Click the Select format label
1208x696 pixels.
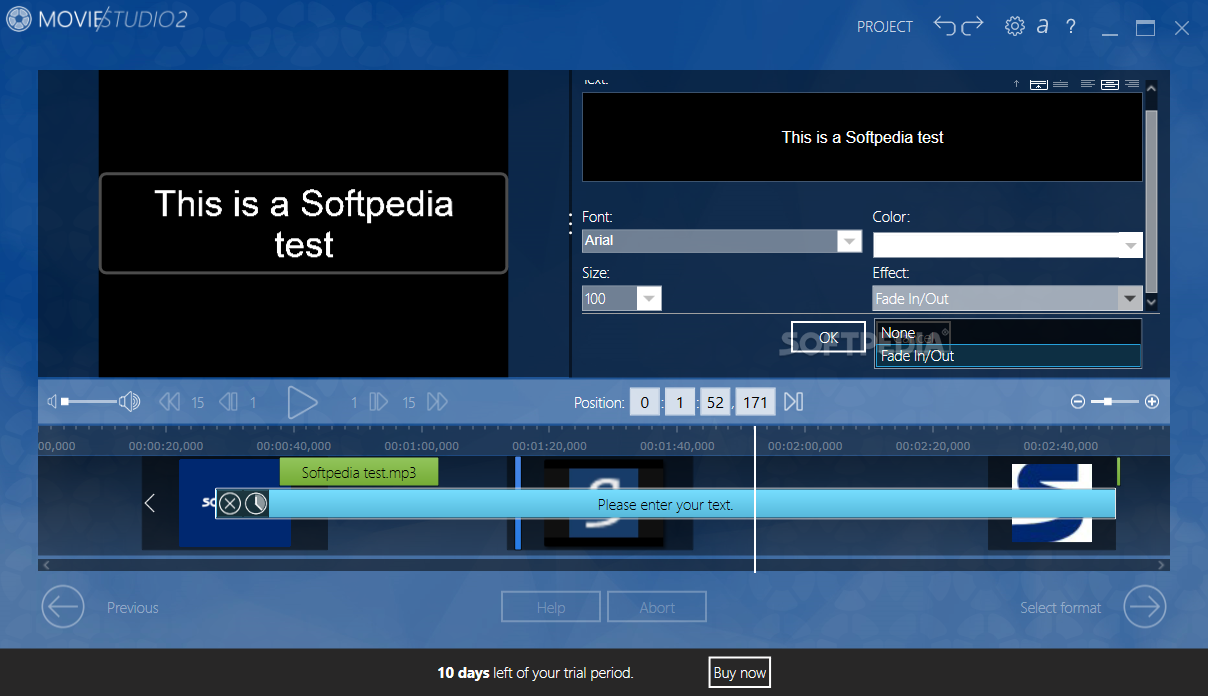(1060, 608)
